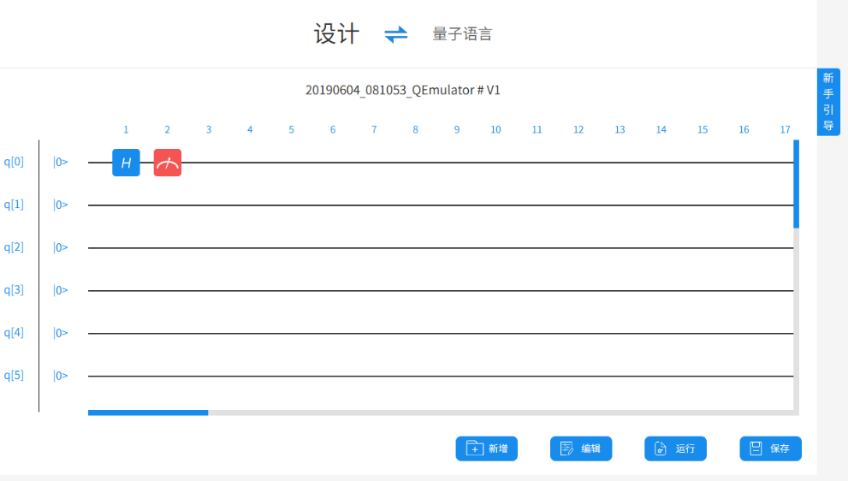Open the 新手引导 beginner guide tab

pyautogui.click(x=828, y=102)
